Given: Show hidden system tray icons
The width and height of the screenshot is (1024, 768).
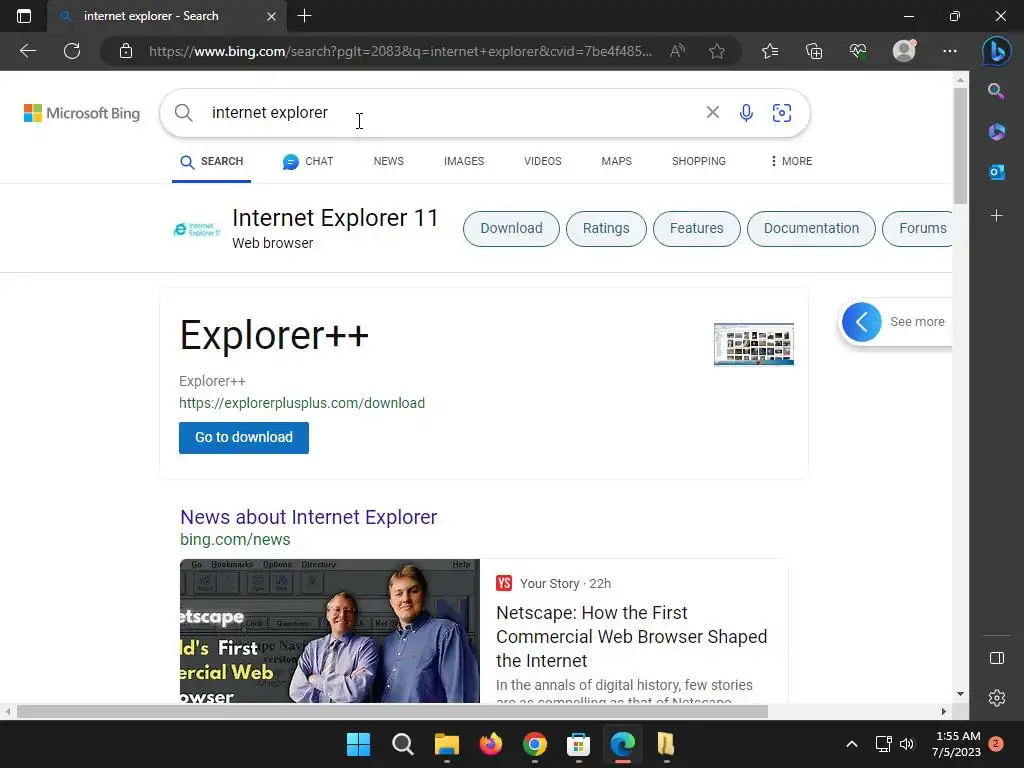Looking at the screenshot, I should click(852, 744).
